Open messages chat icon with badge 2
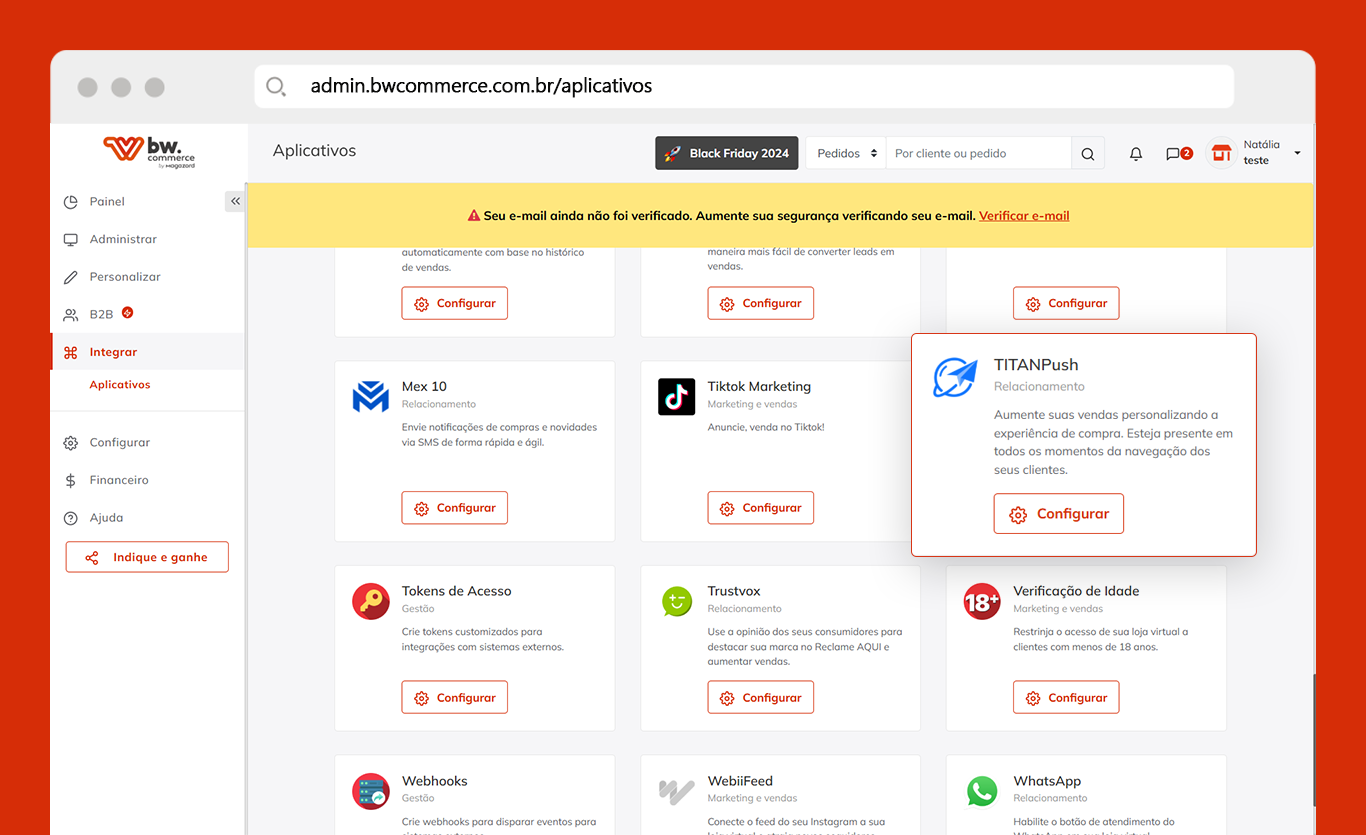 (x=1178, y=154)
